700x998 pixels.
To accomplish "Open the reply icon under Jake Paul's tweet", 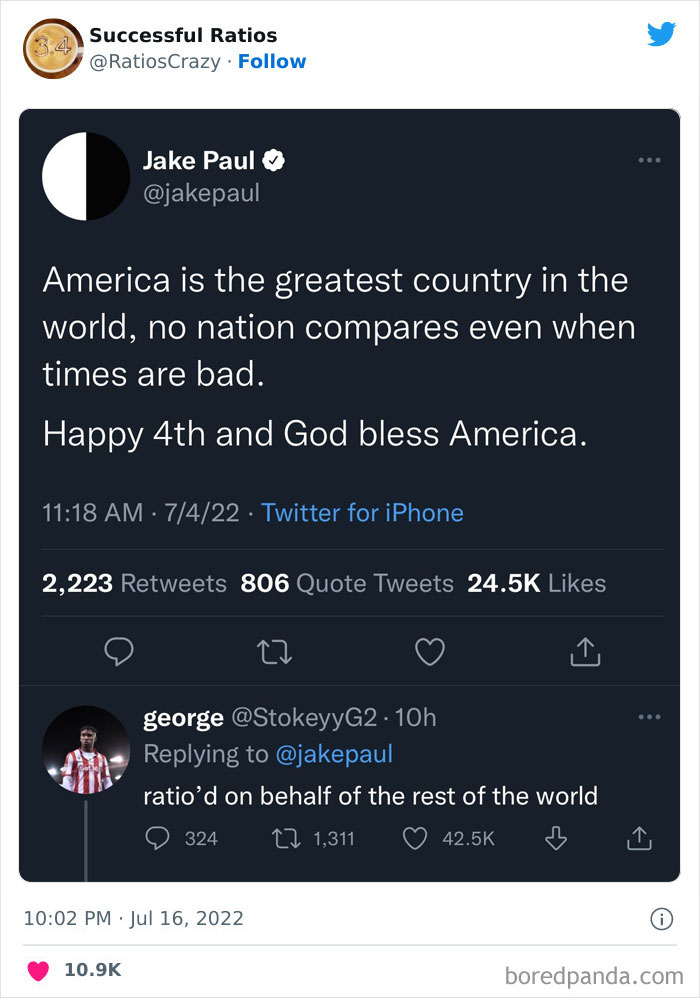I will [x=119, y=651].
